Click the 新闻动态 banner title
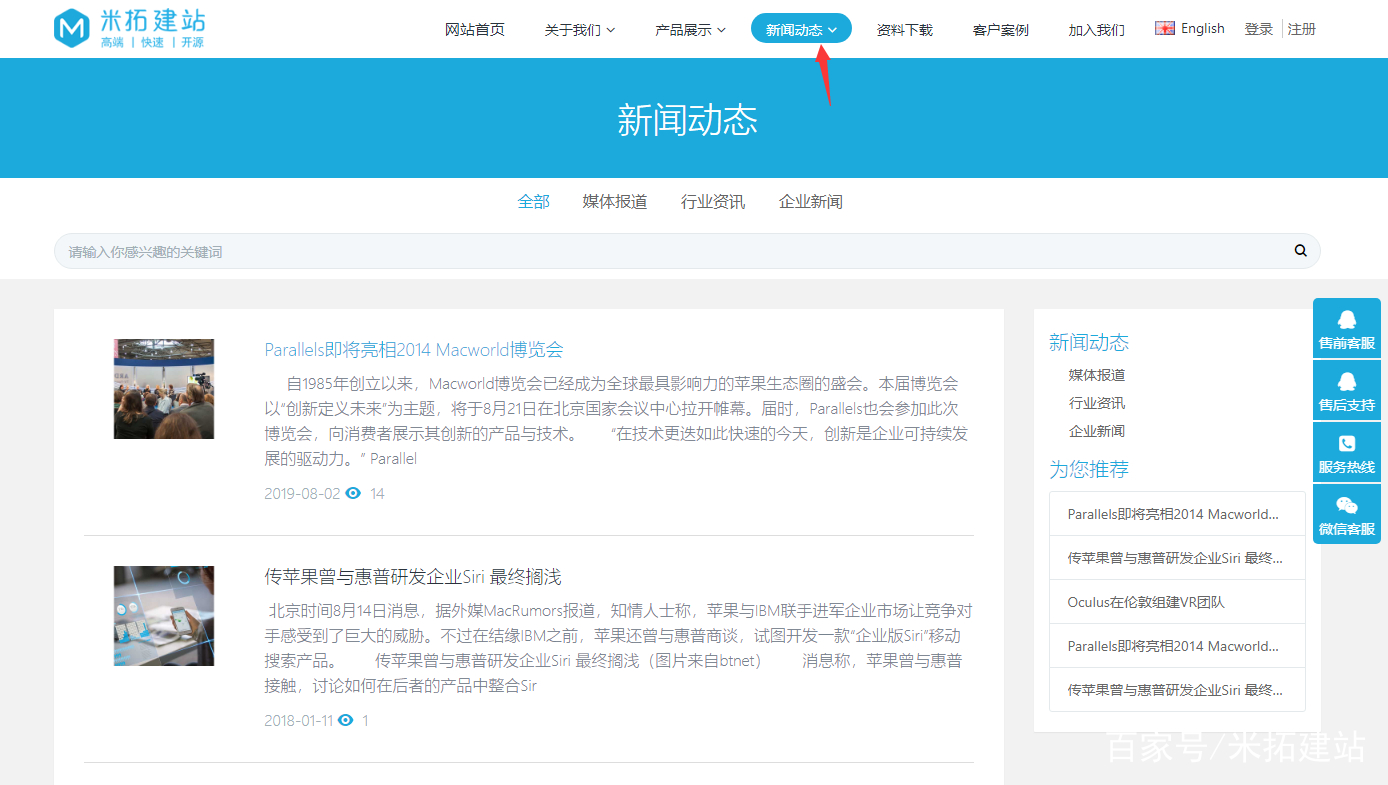 688,120
